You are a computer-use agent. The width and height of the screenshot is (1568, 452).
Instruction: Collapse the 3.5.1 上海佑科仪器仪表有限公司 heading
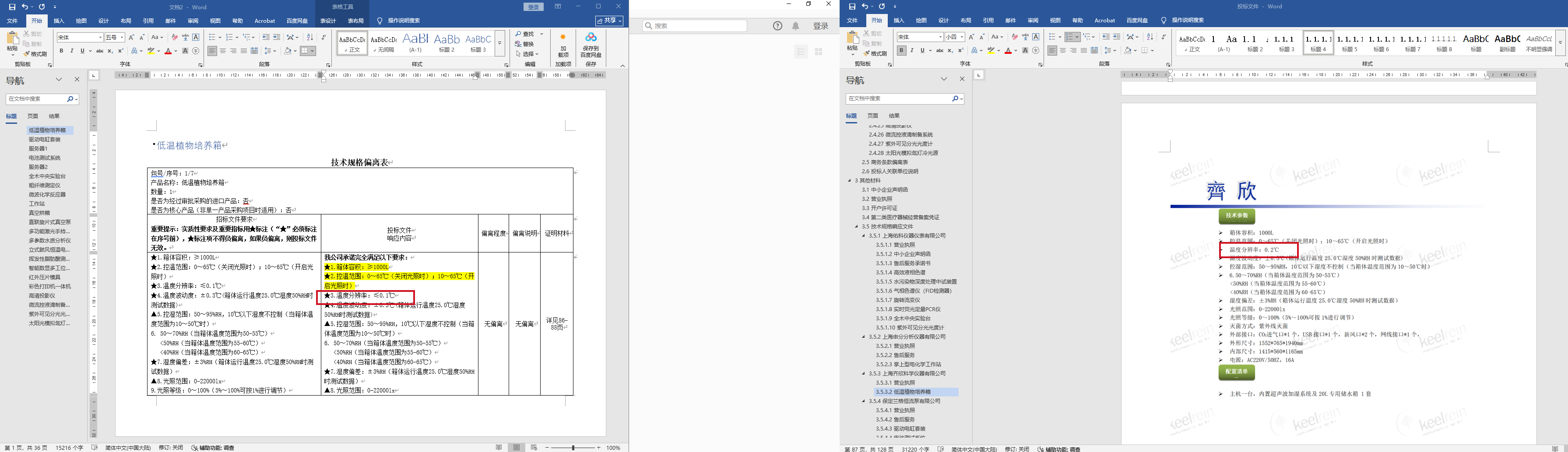864,236
